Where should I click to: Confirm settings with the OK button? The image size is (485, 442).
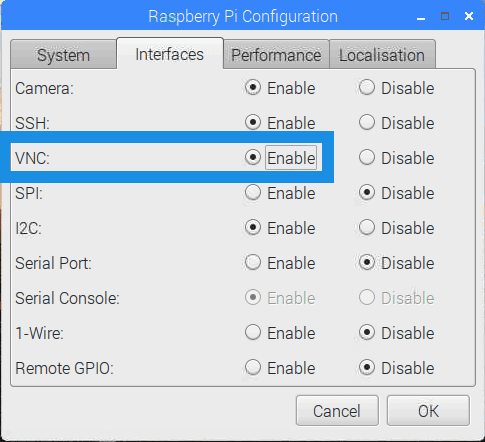[428, 411]
